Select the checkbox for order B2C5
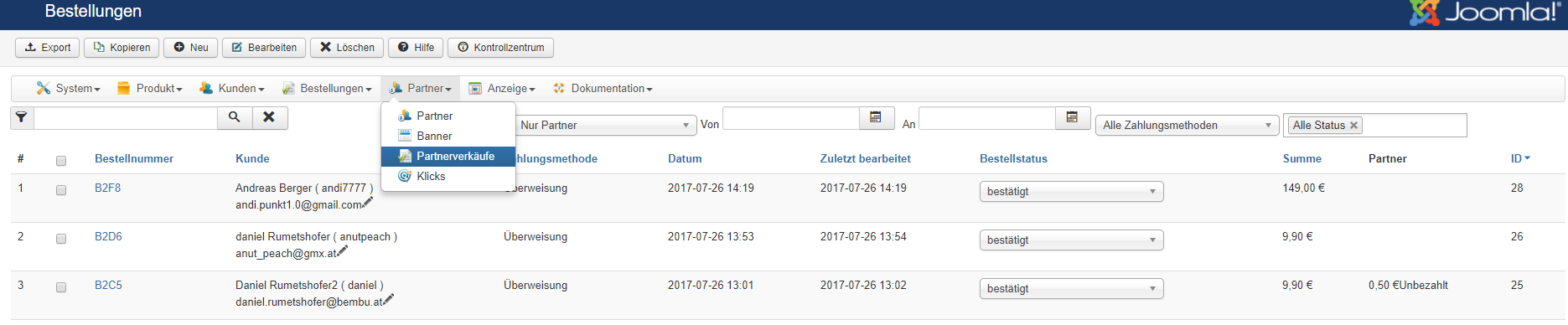The height and width of the screenshot is (325, 1568). coord(61,287)
